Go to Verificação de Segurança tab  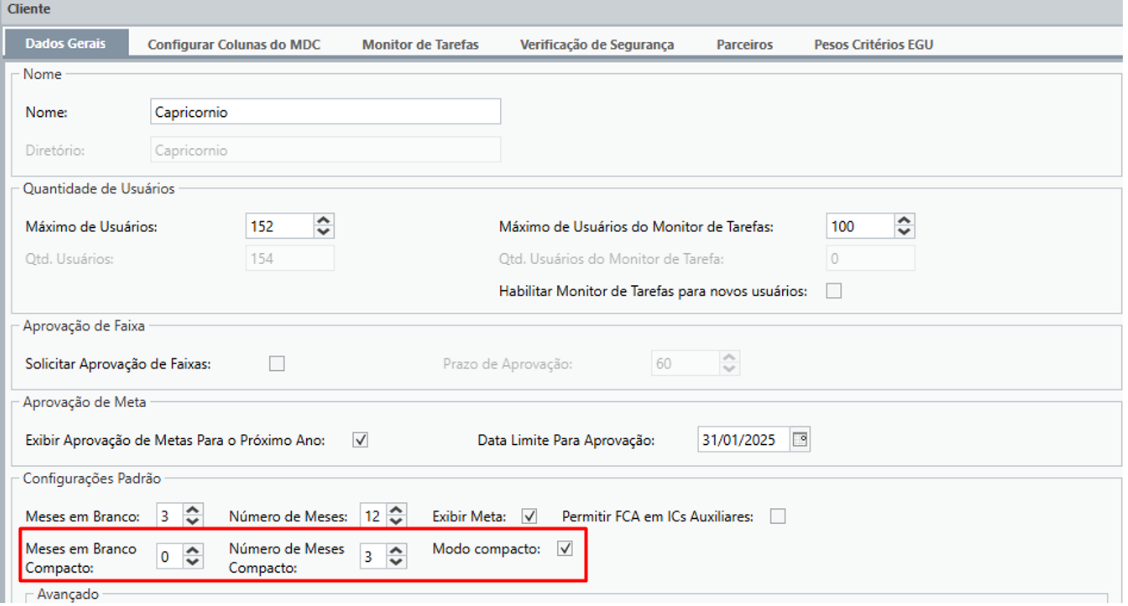(596, 44)
